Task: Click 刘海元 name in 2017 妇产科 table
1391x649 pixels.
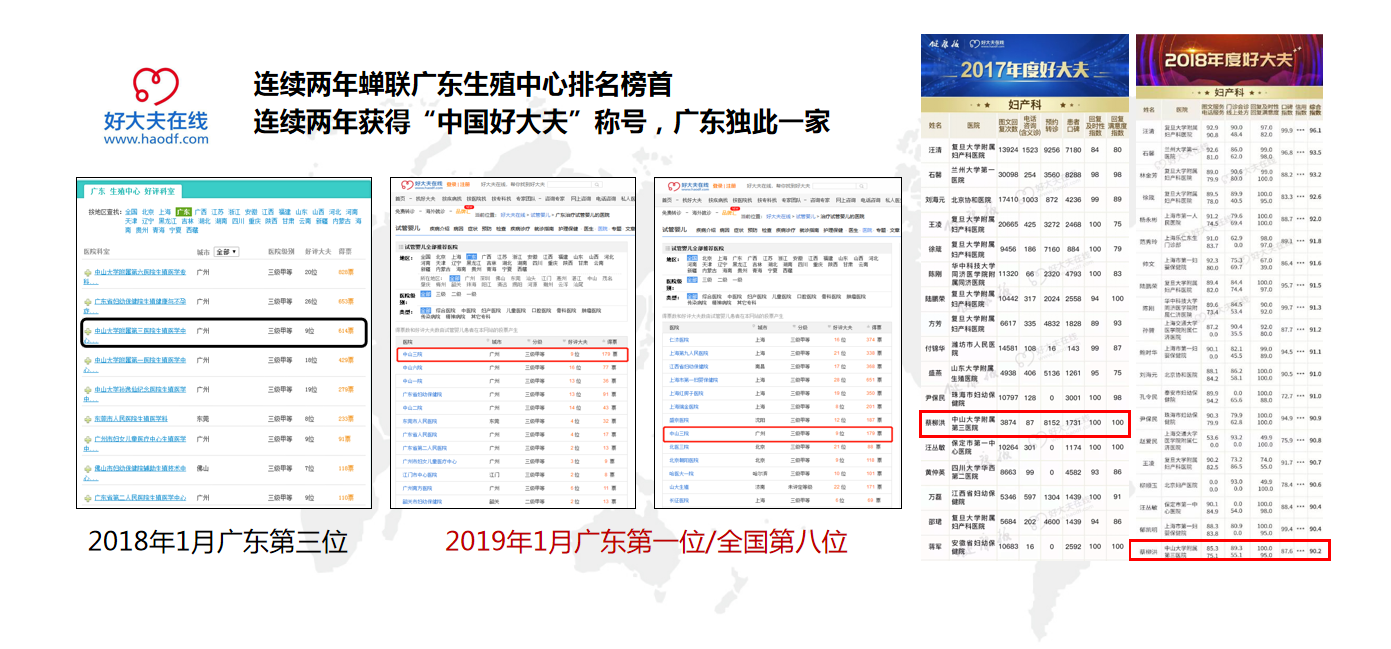Action: pos(936,200)
